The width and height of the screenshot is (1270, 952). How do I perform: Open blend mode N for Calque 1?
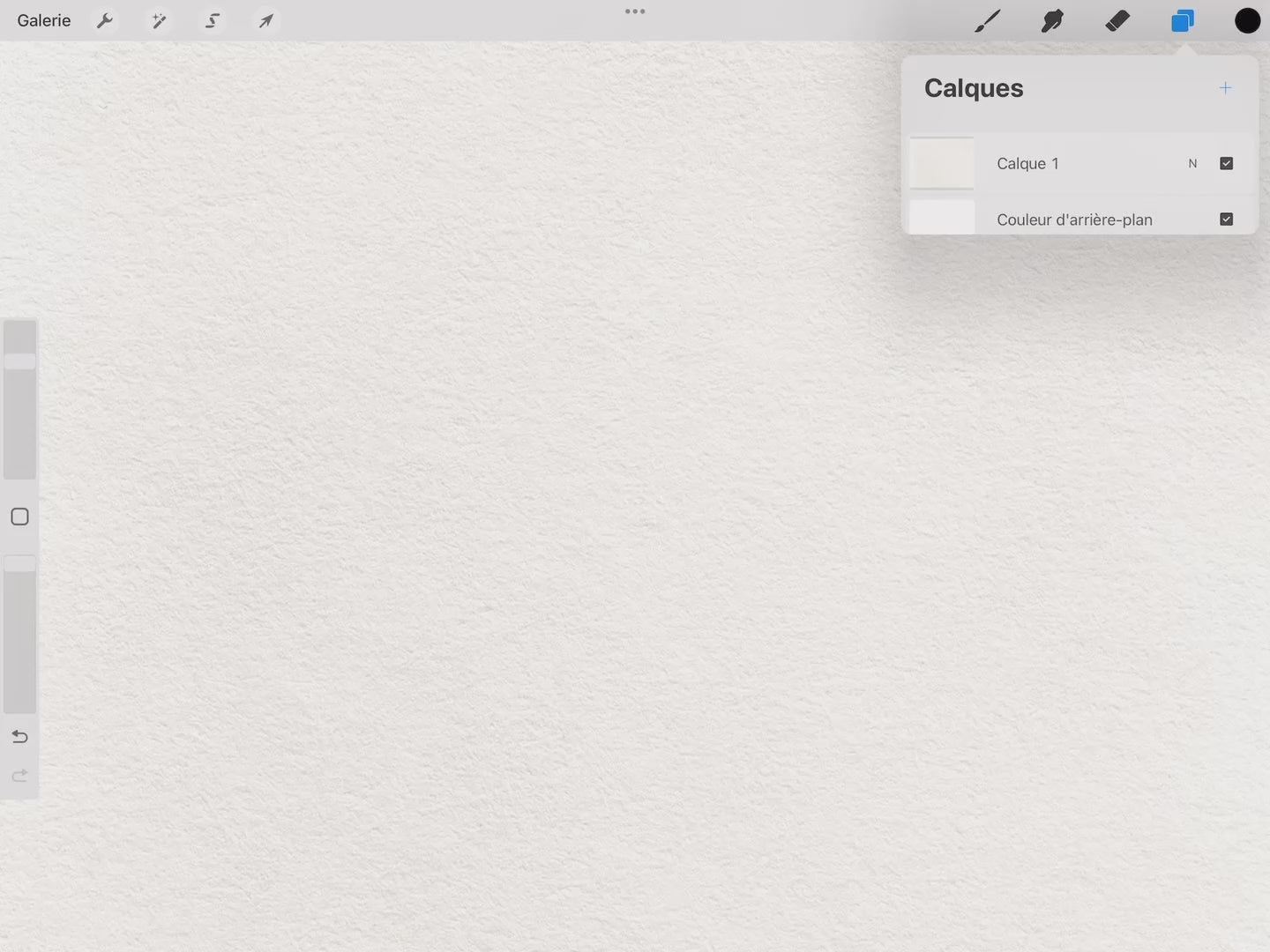coord(1192,164)
